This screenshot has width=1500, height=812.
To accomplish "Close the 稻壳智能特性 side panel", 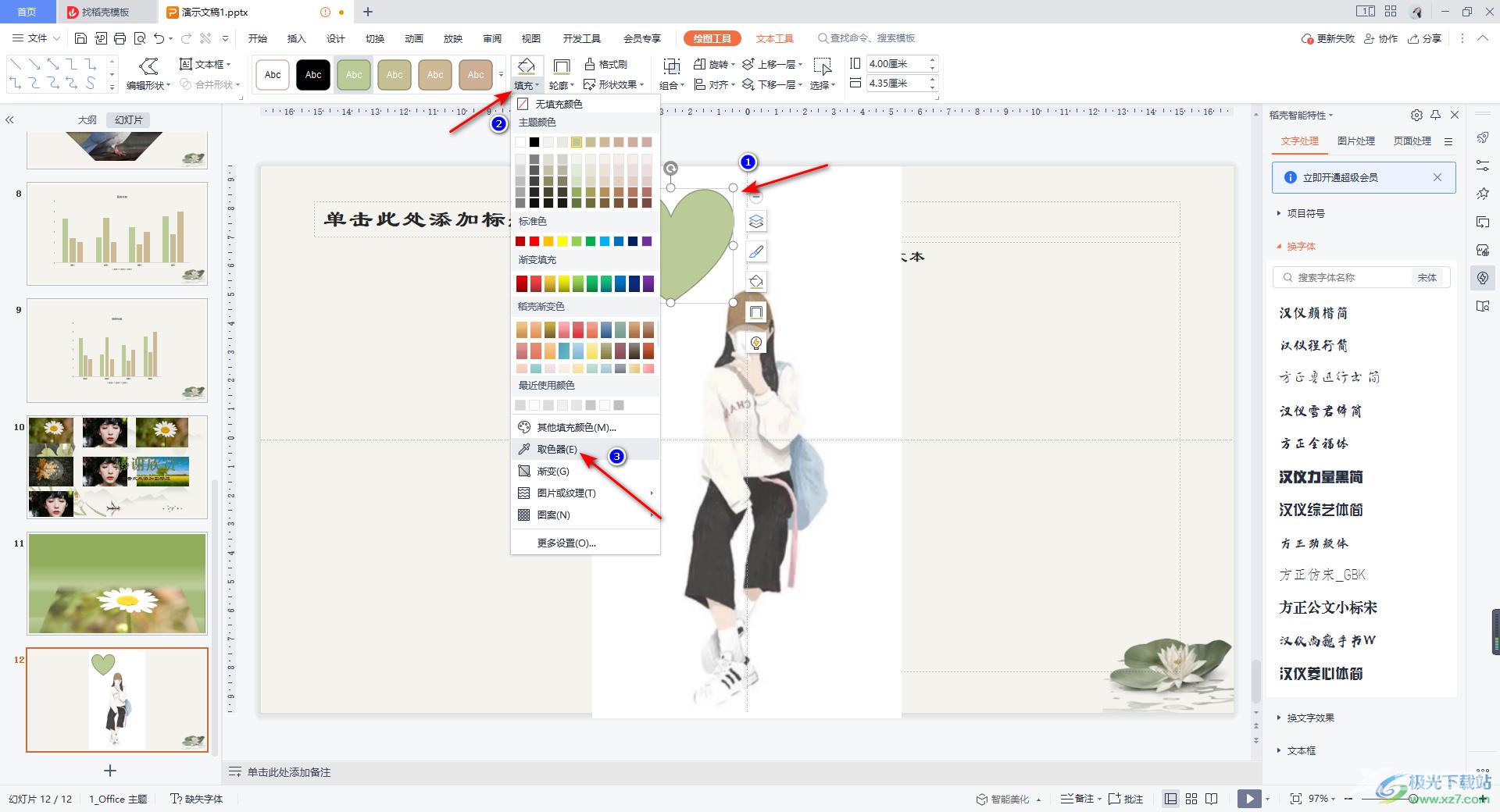I will [1455, 115].
